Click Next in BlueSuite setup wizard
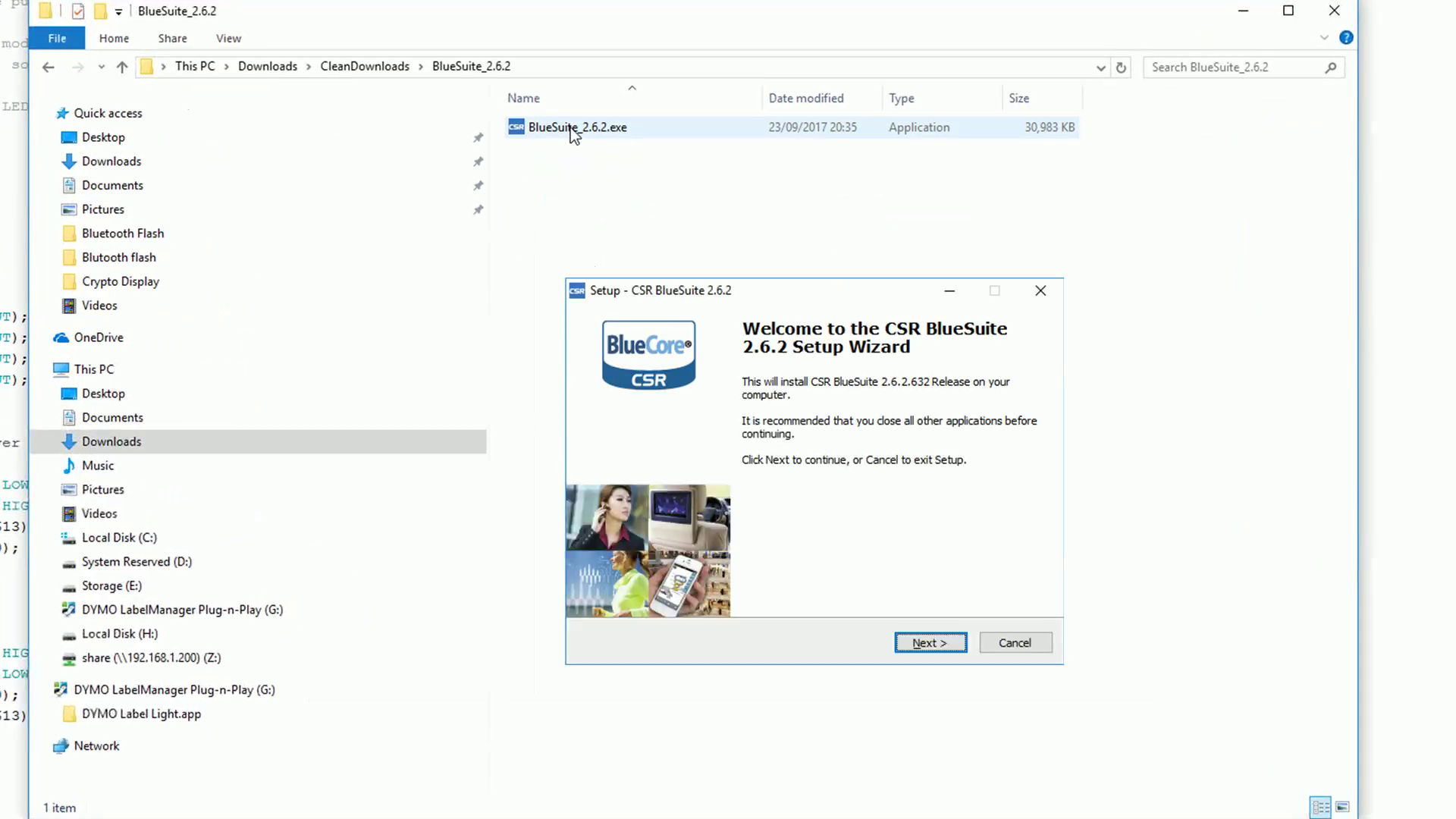The width and height of the screenshot is (1456, 819). [x=930, y=642]
